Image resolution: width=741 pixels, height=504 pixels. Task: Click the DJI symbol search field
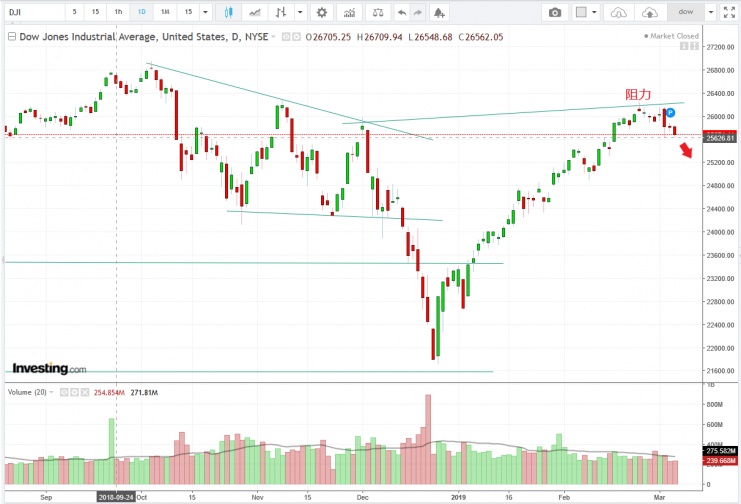click(x=30, y=12)
